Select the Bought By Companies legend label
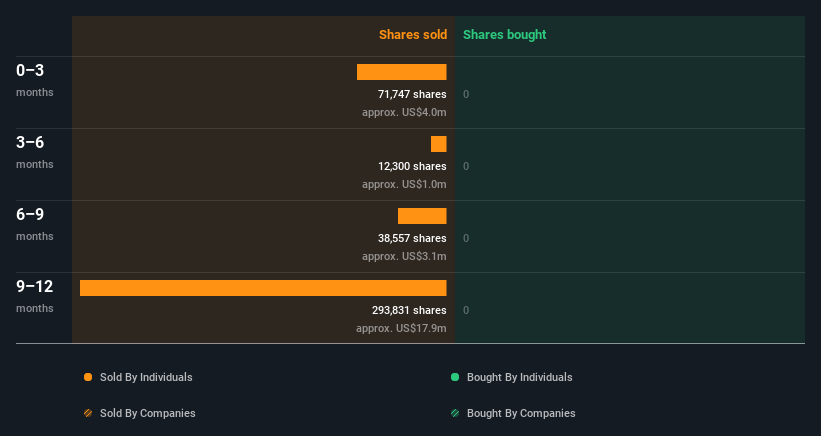The height and width of the screenshot is (436, 821). (521, 413)
